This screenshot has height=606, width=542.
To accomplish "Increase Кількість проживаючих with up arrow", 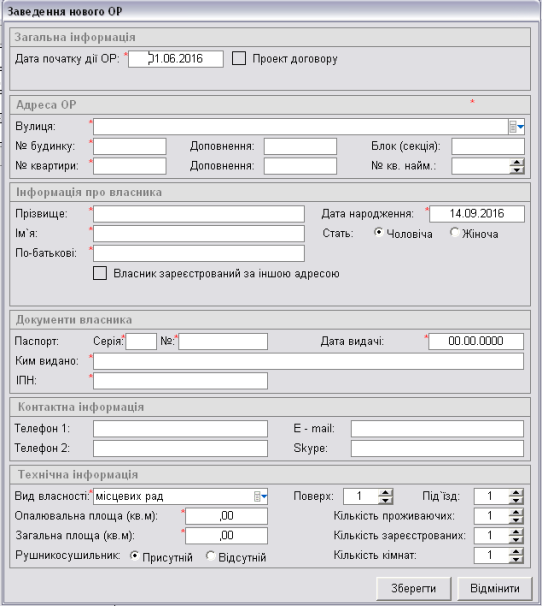I will tap(516, 512).
